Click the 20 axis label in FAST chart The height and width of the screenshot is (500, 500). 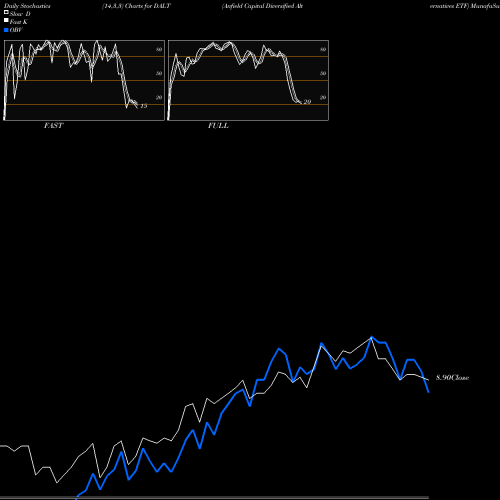(x=159, y=97)
